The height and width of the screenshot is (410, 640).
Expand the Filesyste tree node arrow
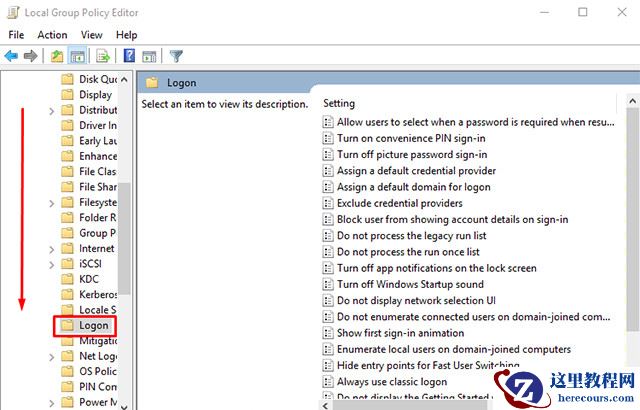51,203
